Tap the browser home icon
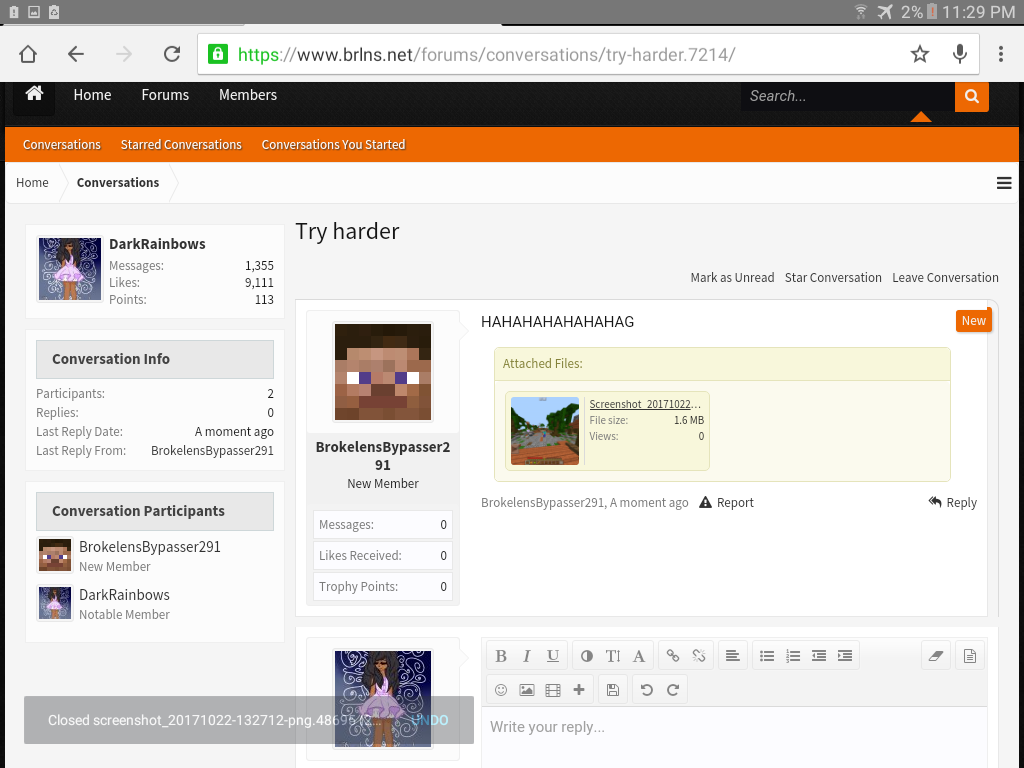The height and width of the screenshot is (768, 1024). click(27, 54)
